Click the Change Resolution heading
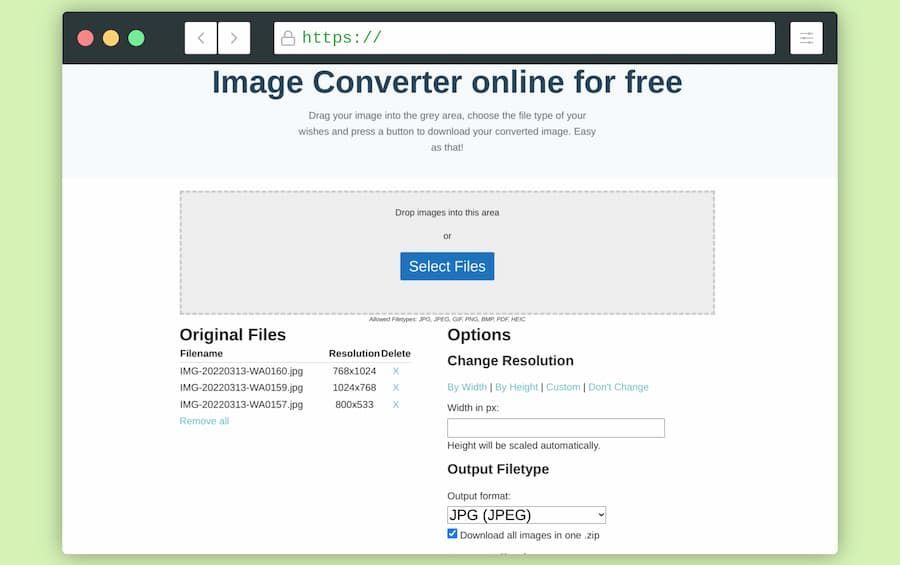This screenshot has width=900, height=565. pos(510,361)
